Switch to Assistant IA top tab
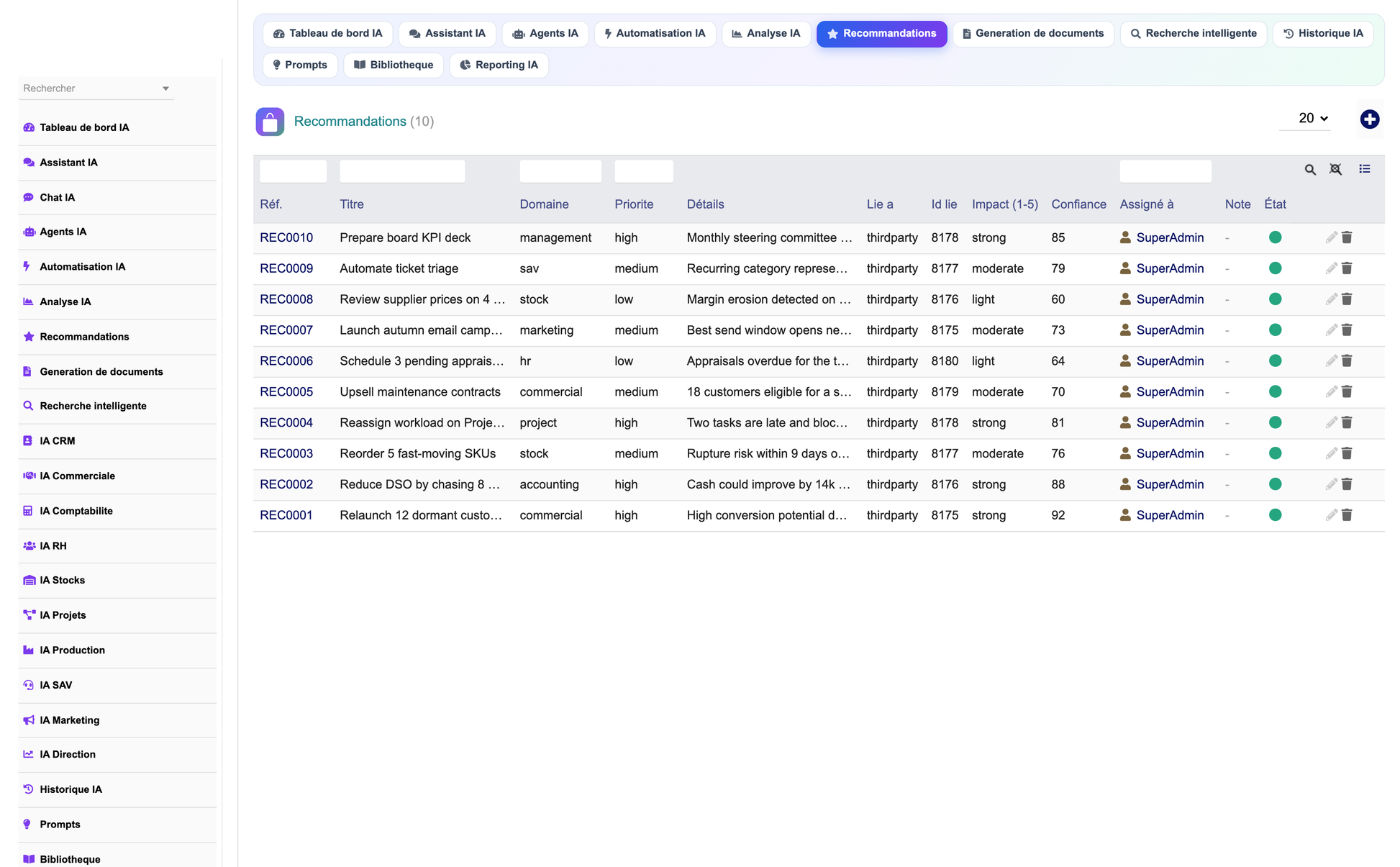Screen dimensions: 1400x867 point(447,34)
